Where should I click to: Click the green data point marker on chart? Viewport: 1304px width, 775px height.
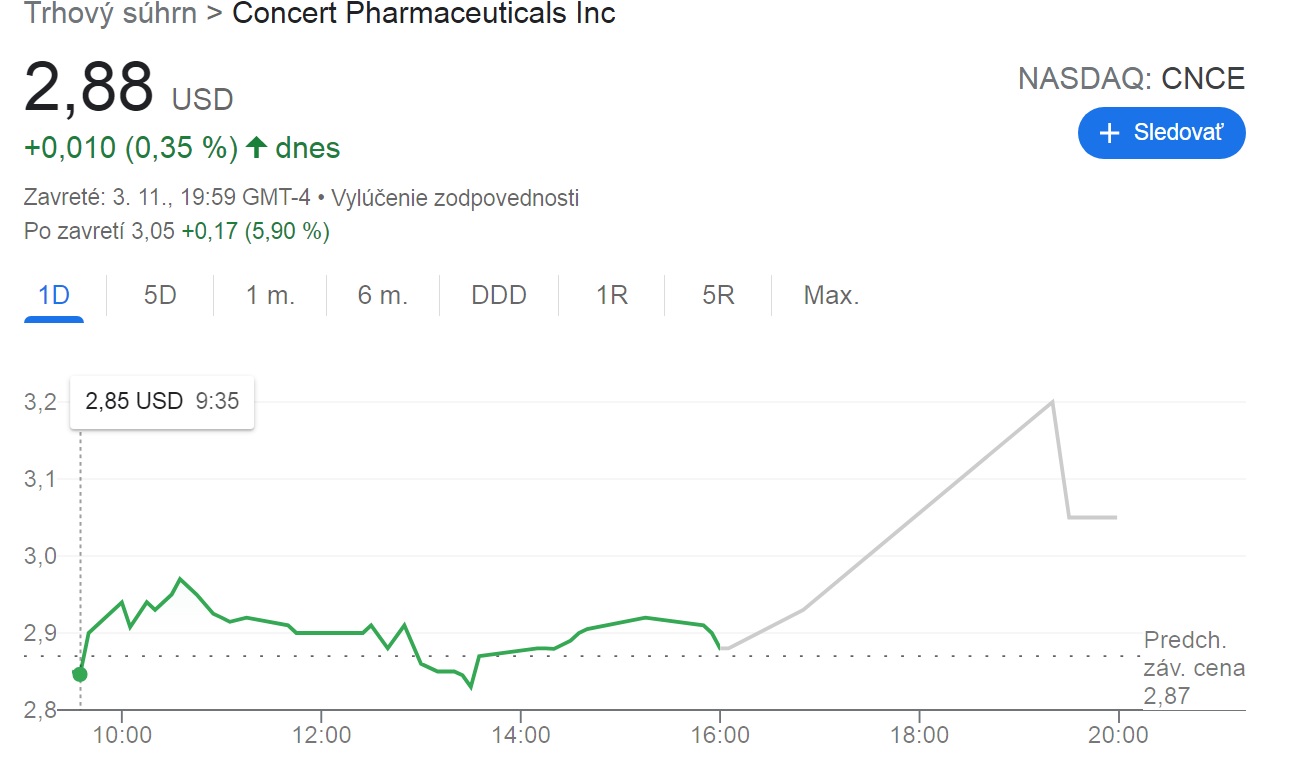(x=80, y=674)
